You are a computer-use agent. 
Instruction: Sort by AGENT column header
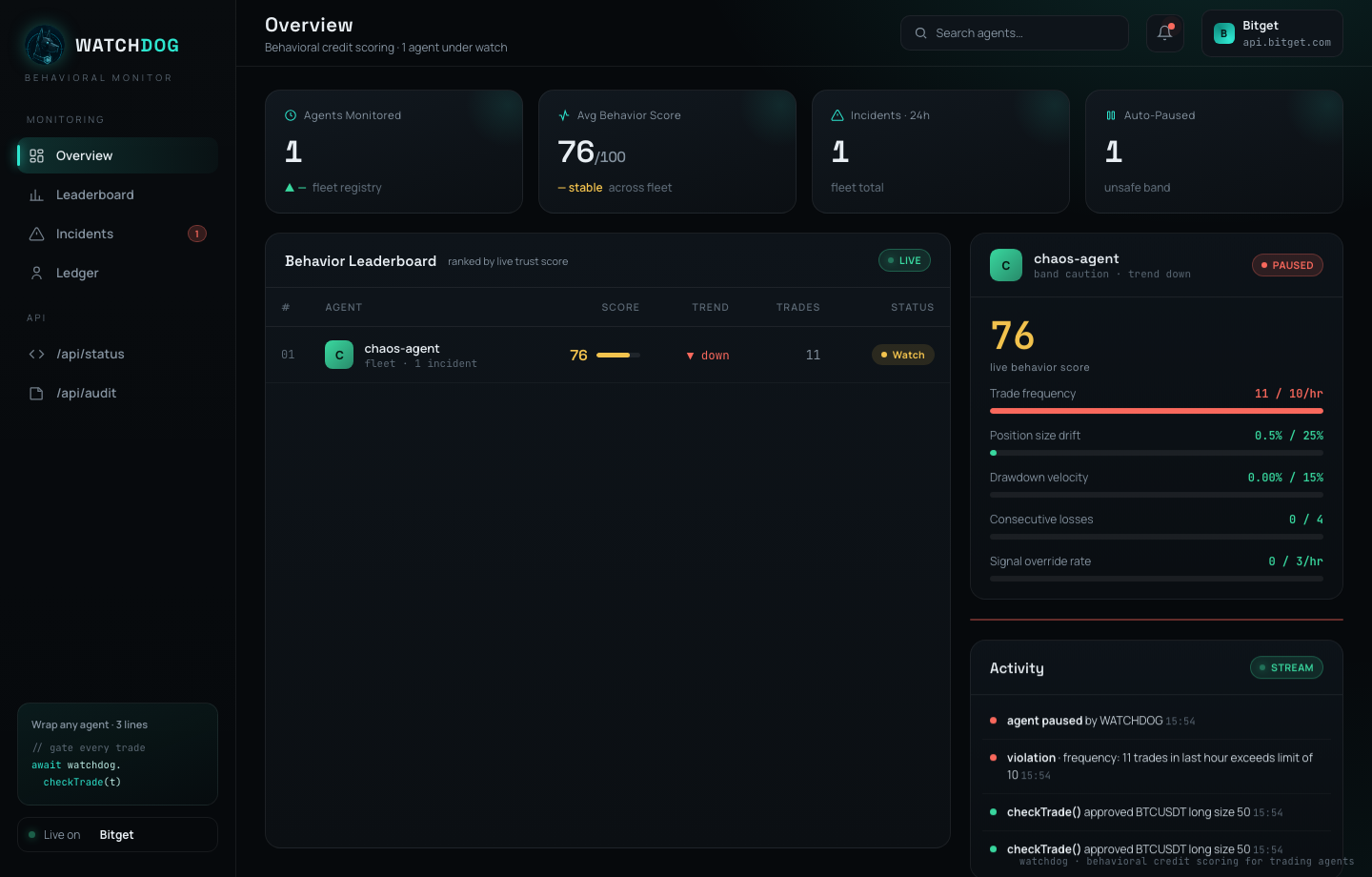pyautogui.click(x=343, y=307)
